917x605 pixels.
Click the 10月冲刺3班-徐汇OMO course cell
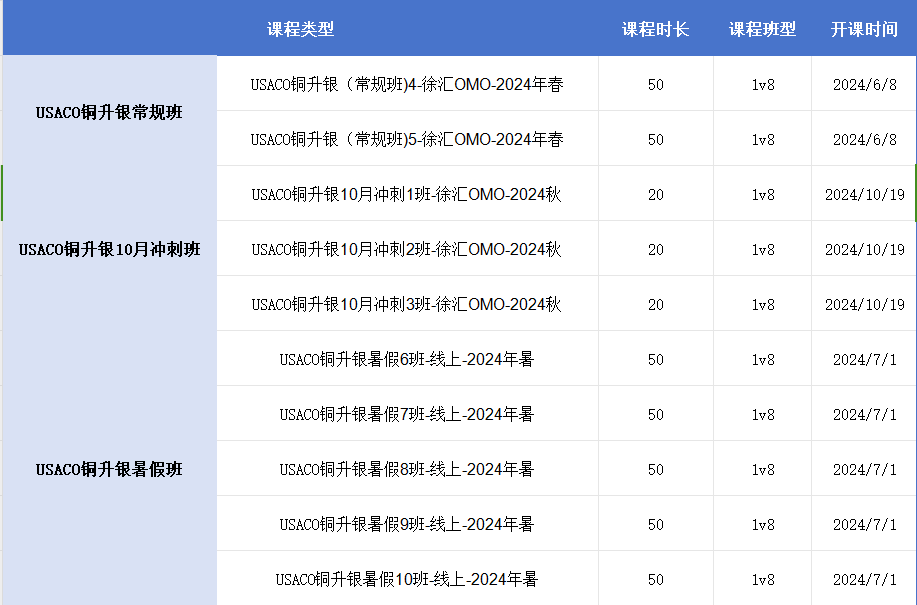tap(407, 304)
